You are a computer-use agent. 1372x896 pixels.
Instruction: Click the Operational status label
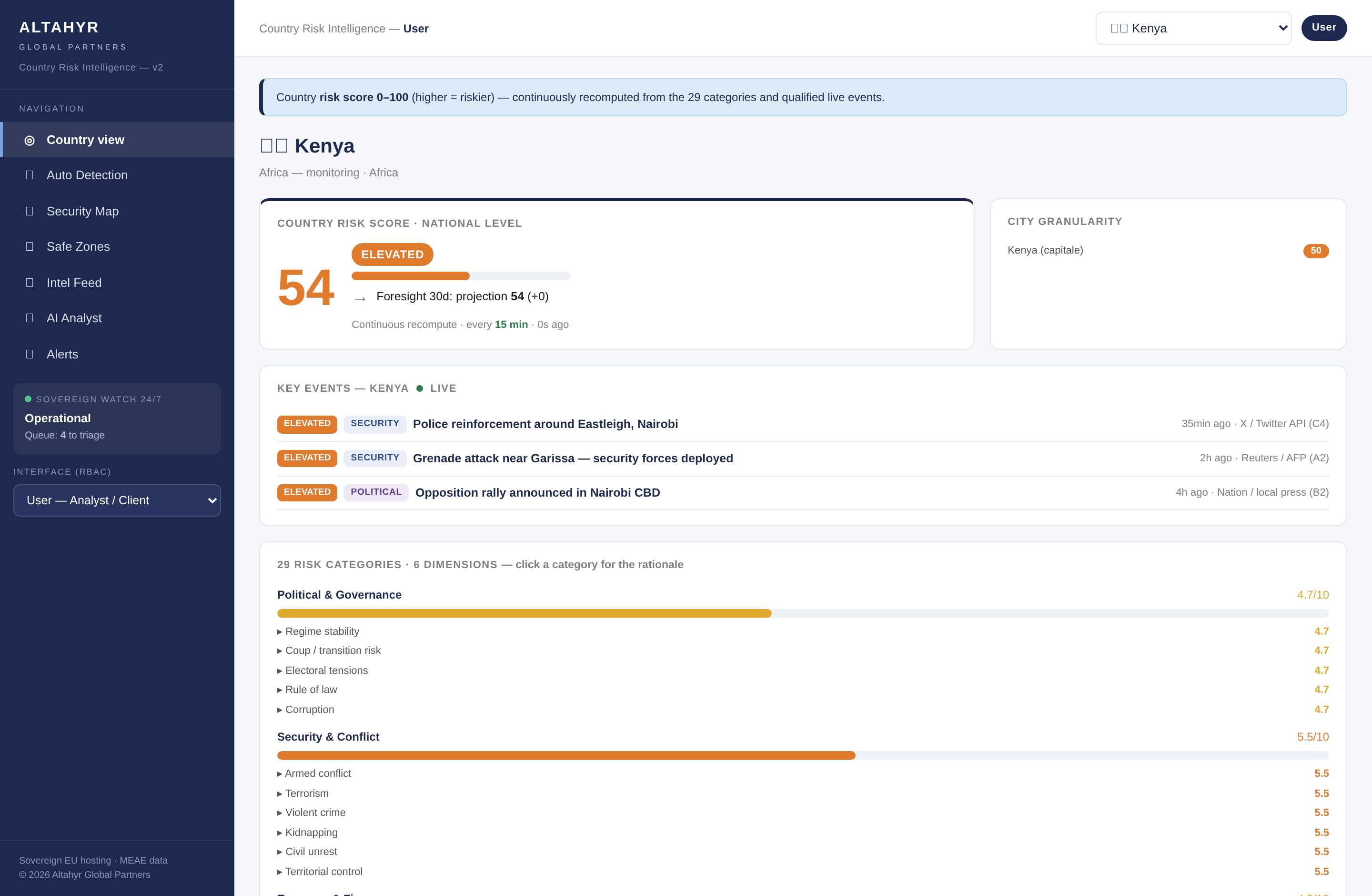point(58,418)
